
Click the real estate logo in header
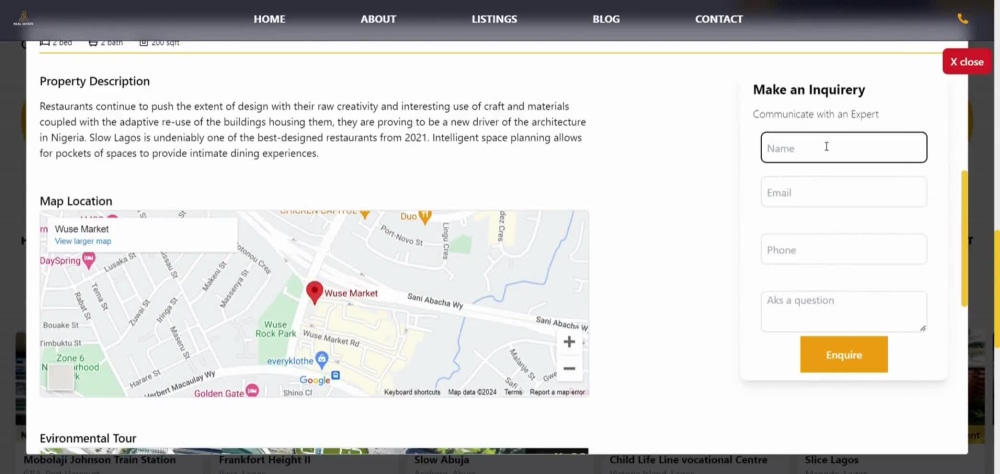(x=23, y=19)
